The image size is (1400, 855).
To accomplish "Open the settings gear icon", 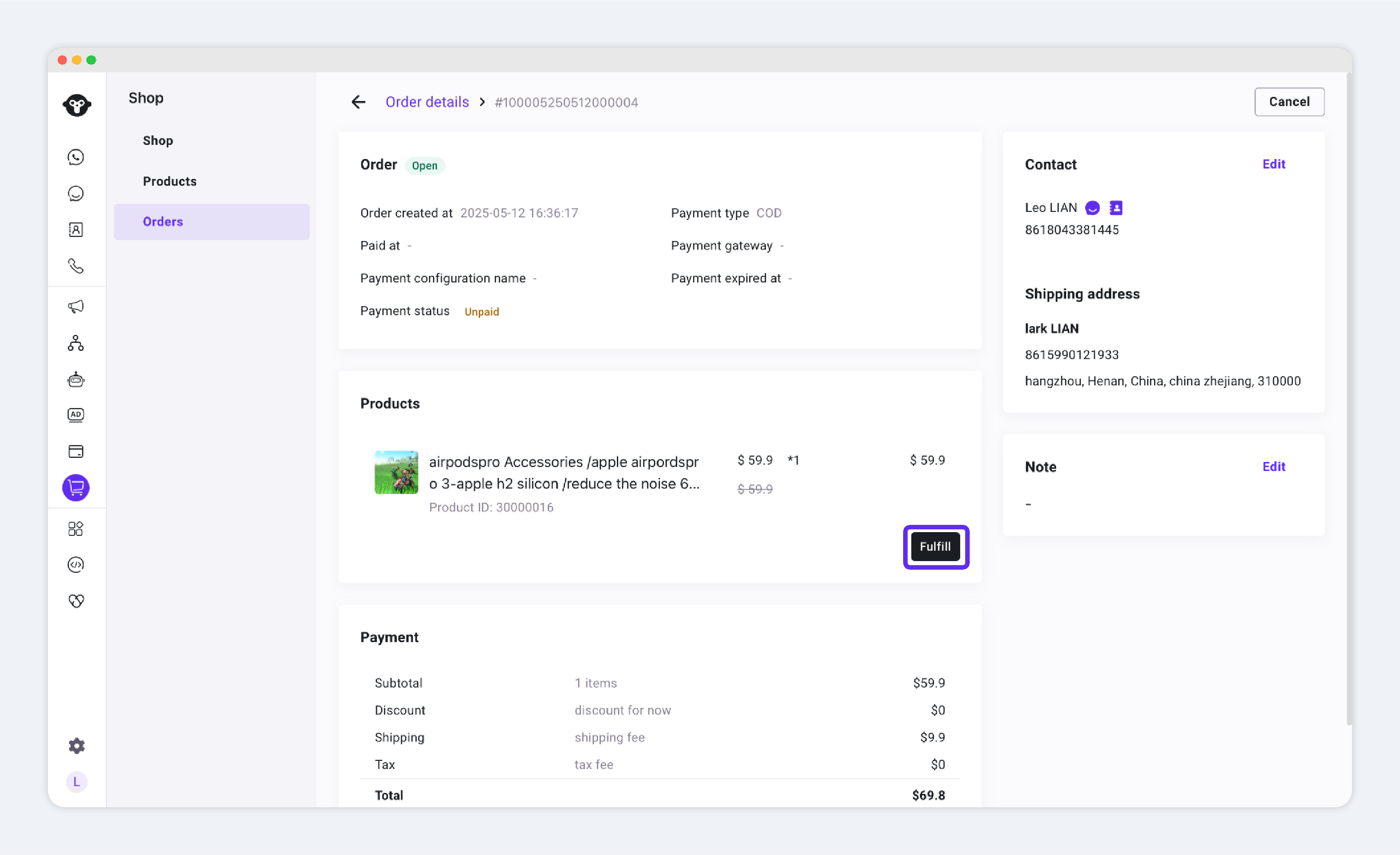I will (76, 745).
